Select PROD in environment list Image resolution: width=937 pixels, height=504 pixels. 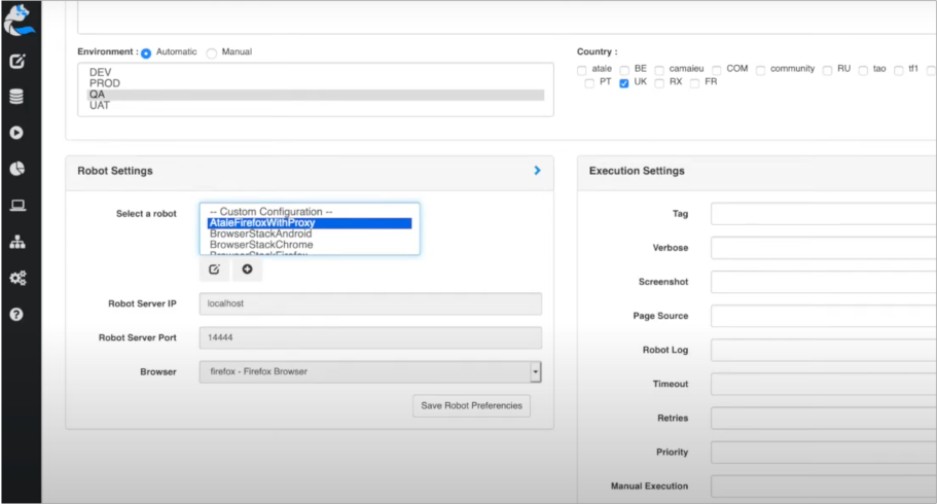tap(316, 84)
